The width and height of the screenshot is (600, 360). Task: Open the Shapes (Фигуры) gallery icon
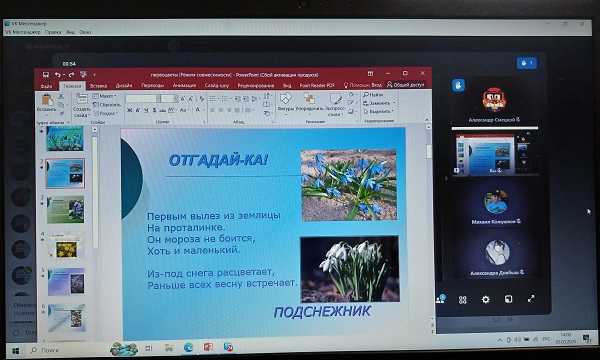[x=285, y=99]
